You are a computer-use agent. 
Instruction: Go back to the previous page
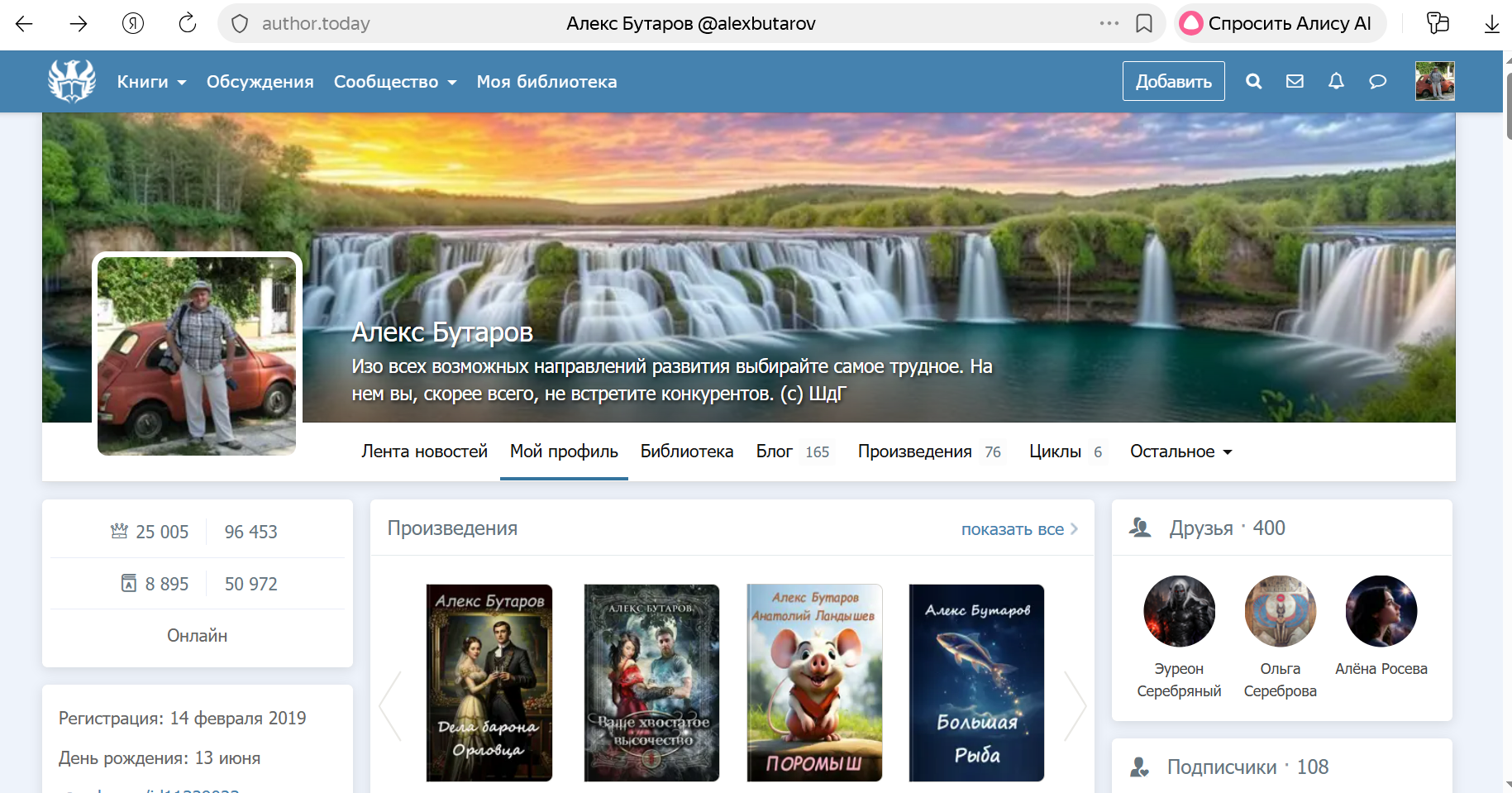[24, 23]
